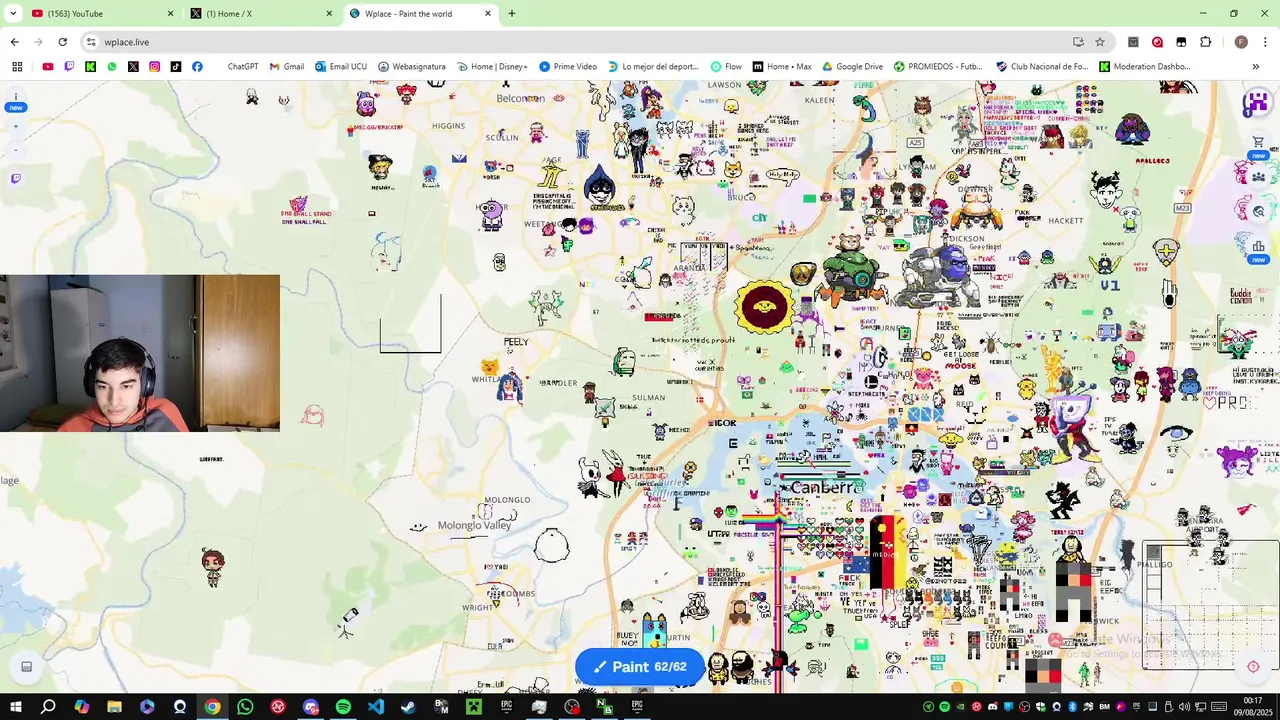Close the Home / X tab

(x=329, y=14)
